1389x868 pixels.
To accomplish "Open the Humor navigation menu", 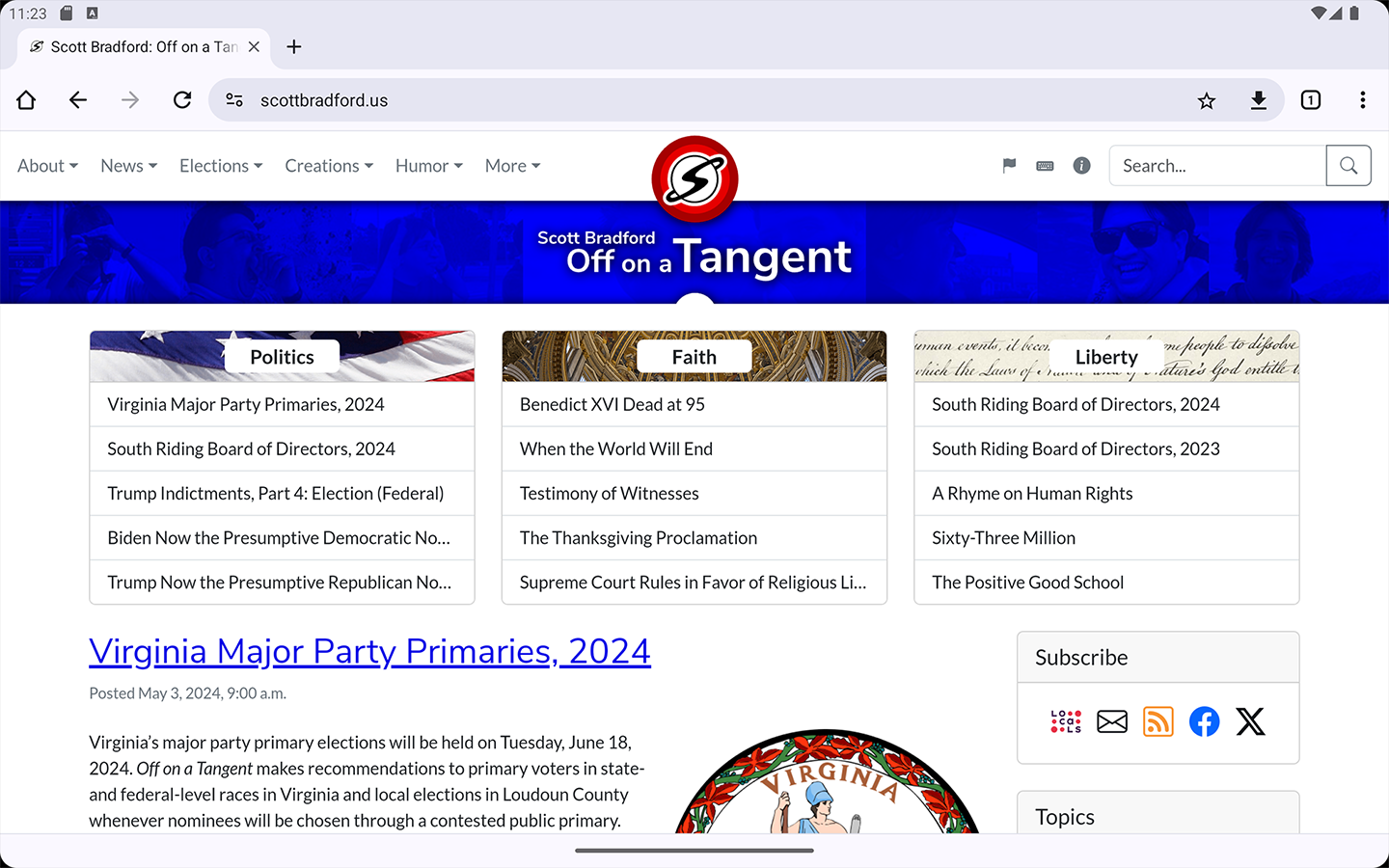I will click(429, 166).
